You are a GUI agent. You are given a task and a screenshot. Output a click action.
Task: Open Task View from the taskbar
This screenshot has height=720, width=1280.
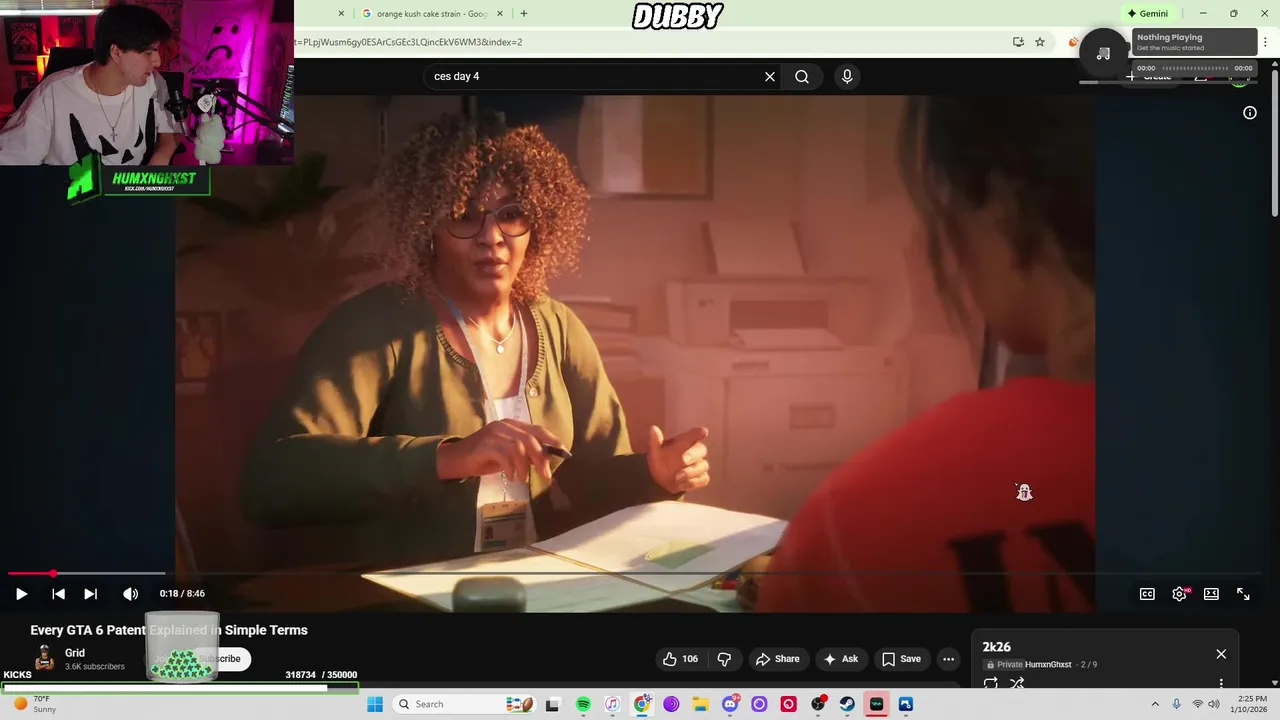click(x=552, y=704)
